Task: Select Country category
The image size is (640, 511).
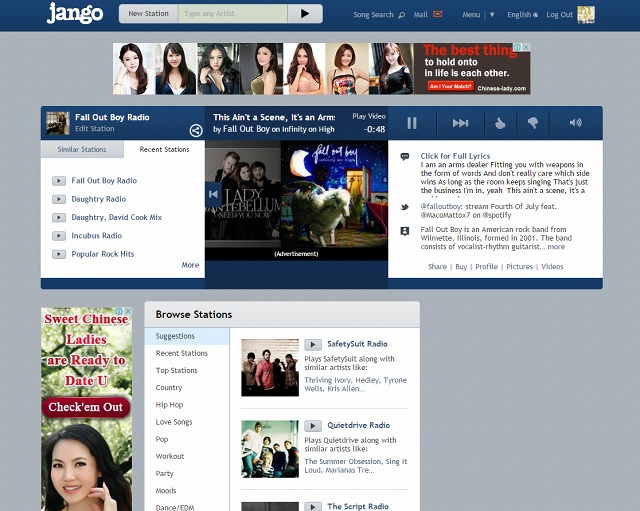Action: coord(169,388)
